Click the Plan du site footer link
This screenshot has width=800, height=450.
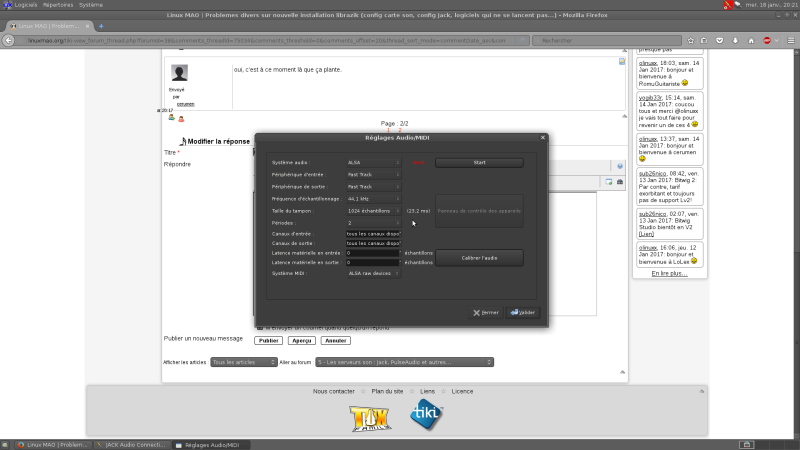pos(387,391)
